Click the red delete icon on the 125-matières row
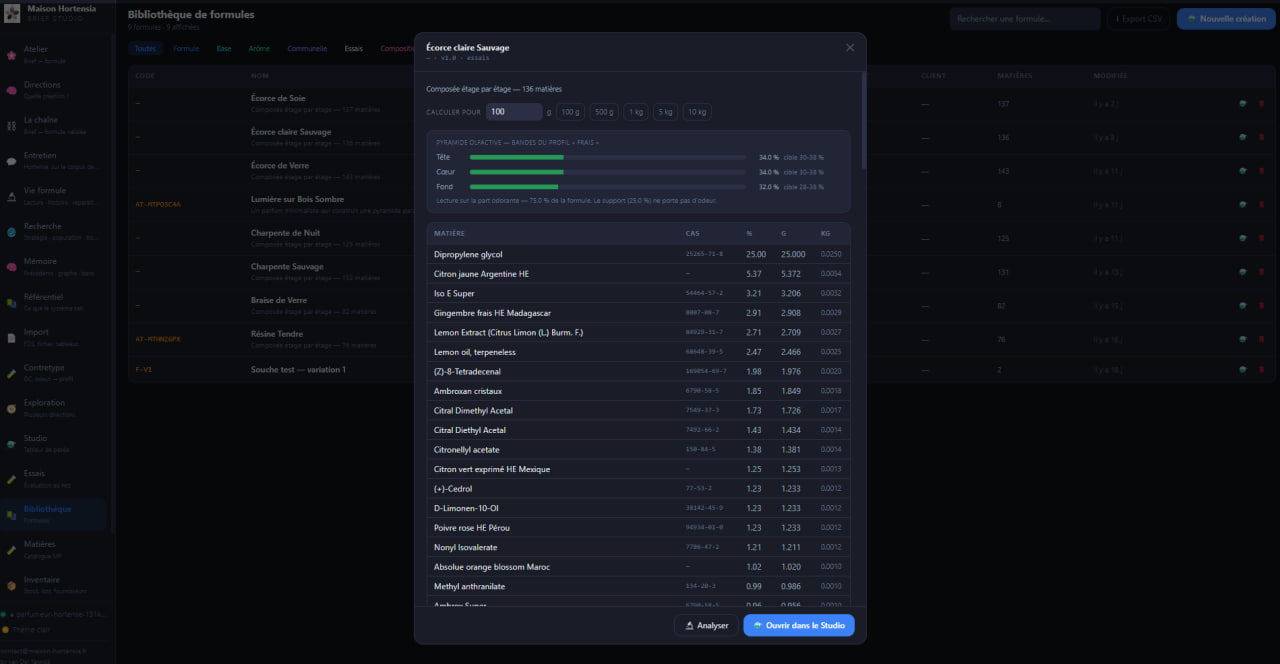 coord(1261,238)
